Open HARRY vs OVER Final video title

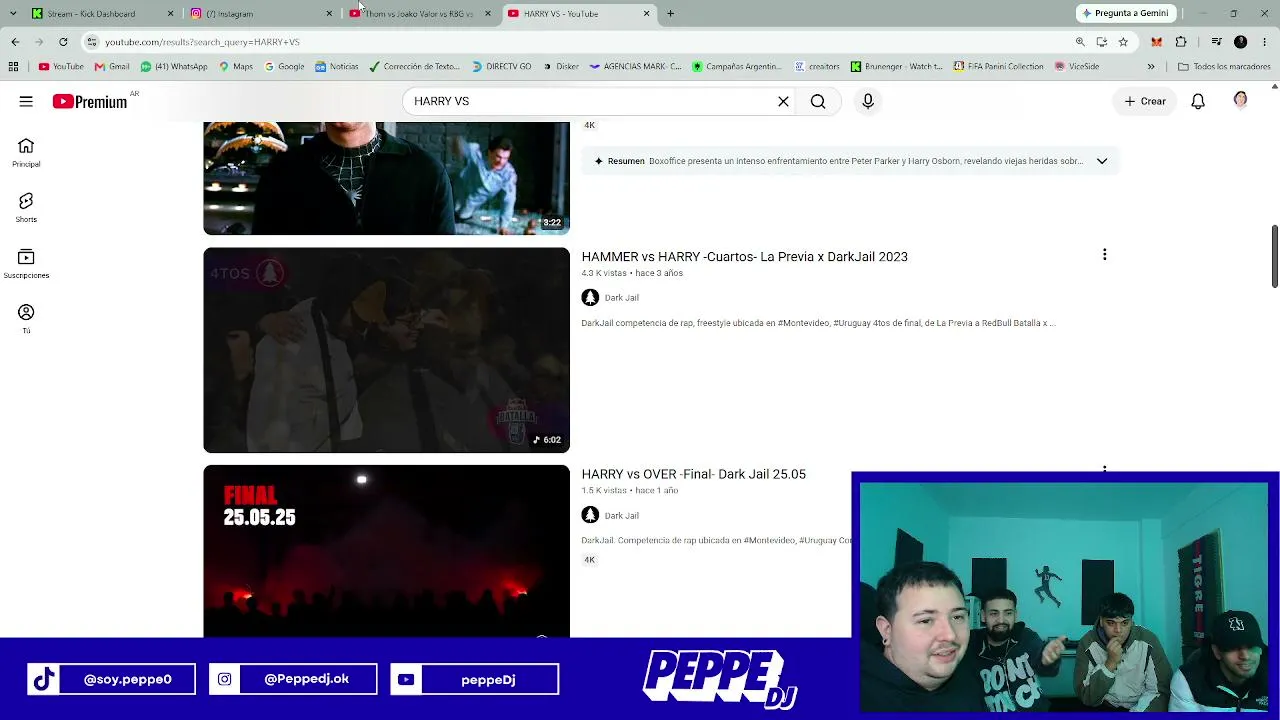[694, 474]
